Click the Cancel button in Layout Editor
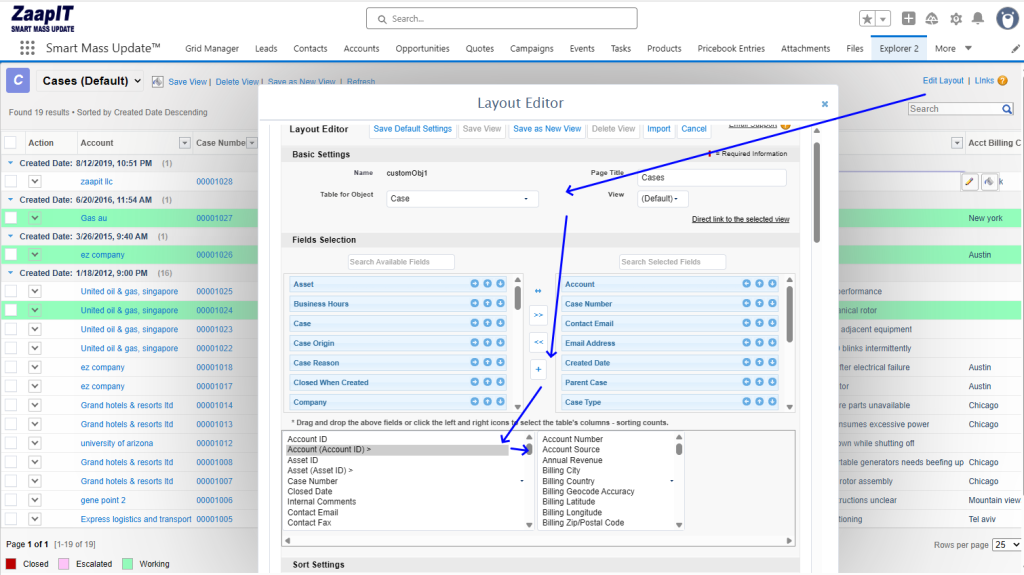1024x575 pixels. [694, 129]
